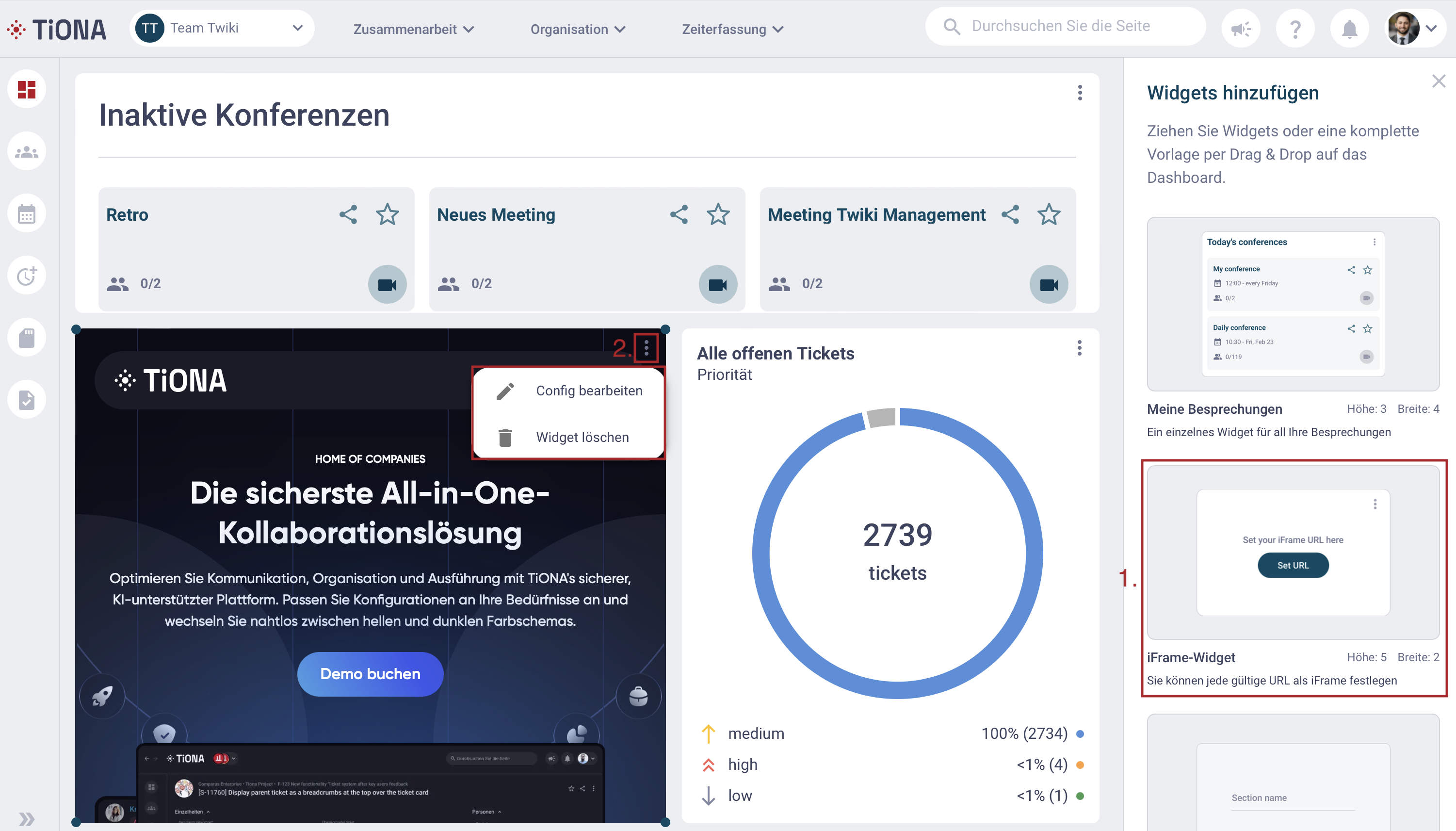
Task: Click the search field Durchsuchen Sie die Seite
Action: tap(1065, 26)
